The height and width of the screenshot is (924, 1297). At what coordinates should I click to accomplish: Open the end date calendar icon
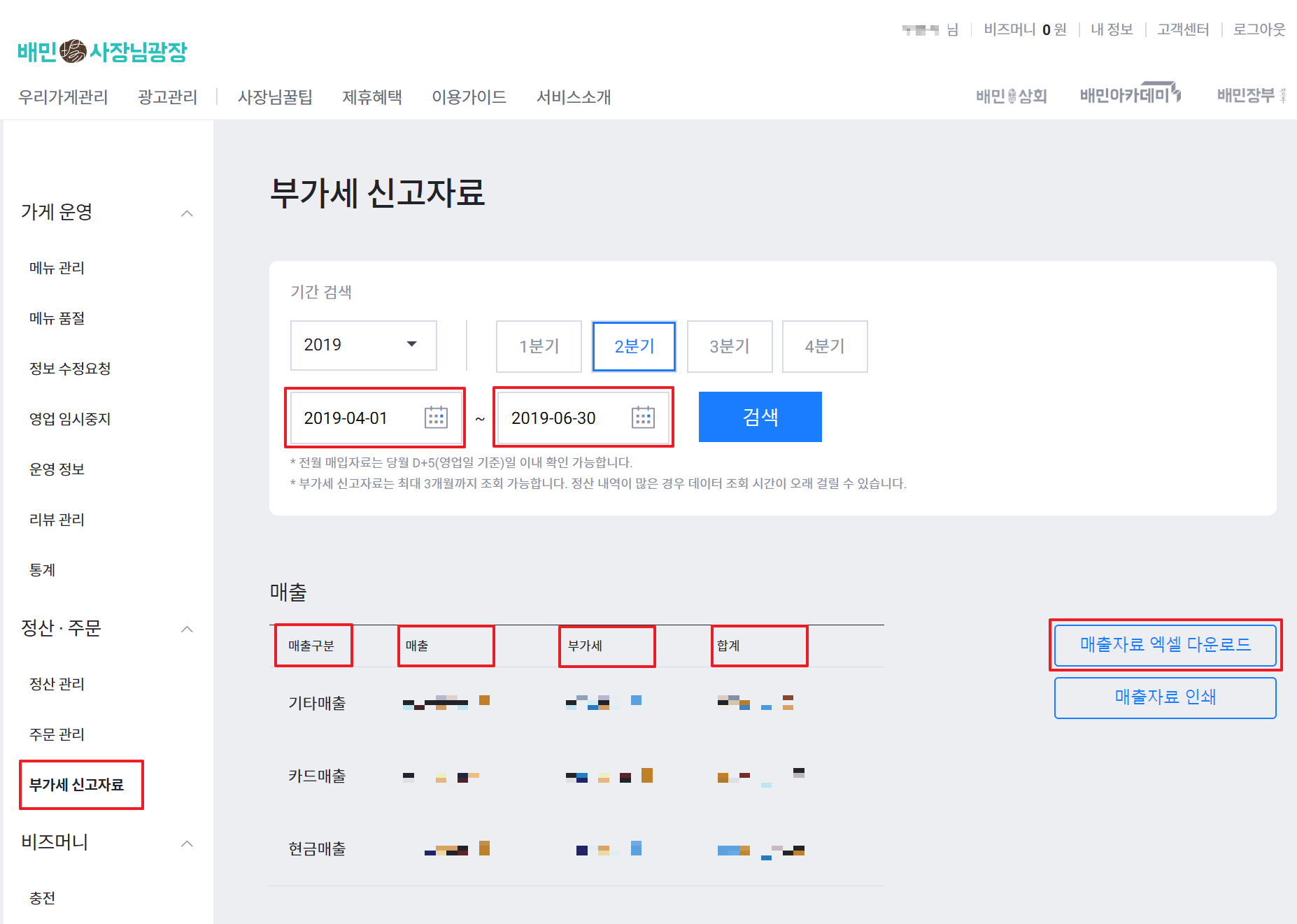pos(643,418)
